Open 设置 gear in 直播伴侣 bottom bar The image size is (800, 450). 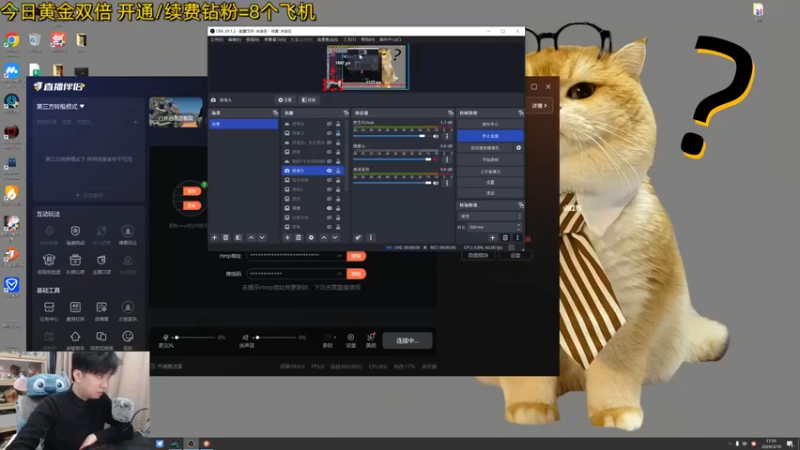(351, 340)
